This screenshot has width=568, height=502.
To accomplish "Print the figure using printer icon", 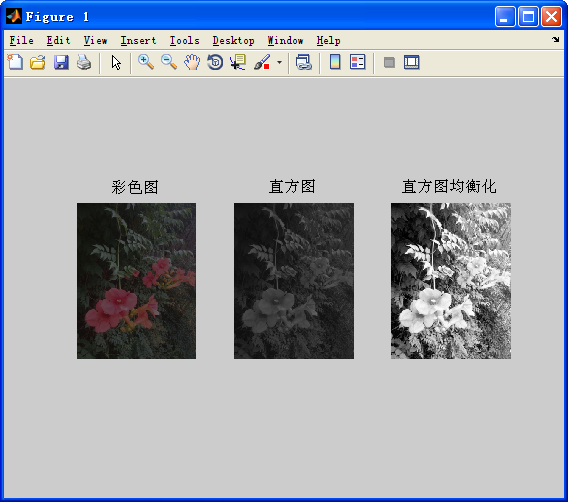I will [84, 62].
